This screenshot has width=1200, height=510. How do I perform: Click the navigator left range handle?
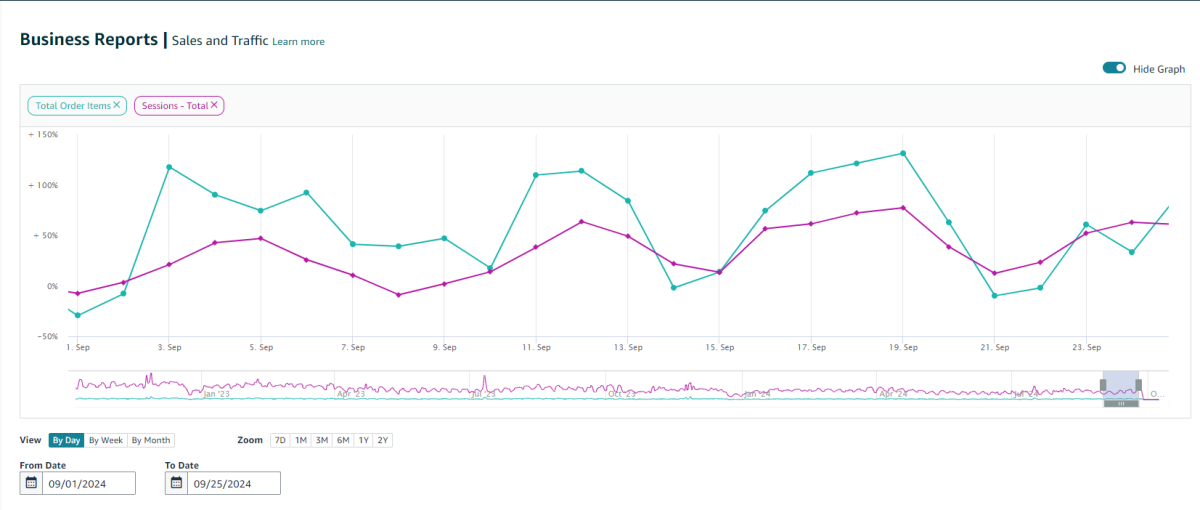click(x=1103, y=385)
